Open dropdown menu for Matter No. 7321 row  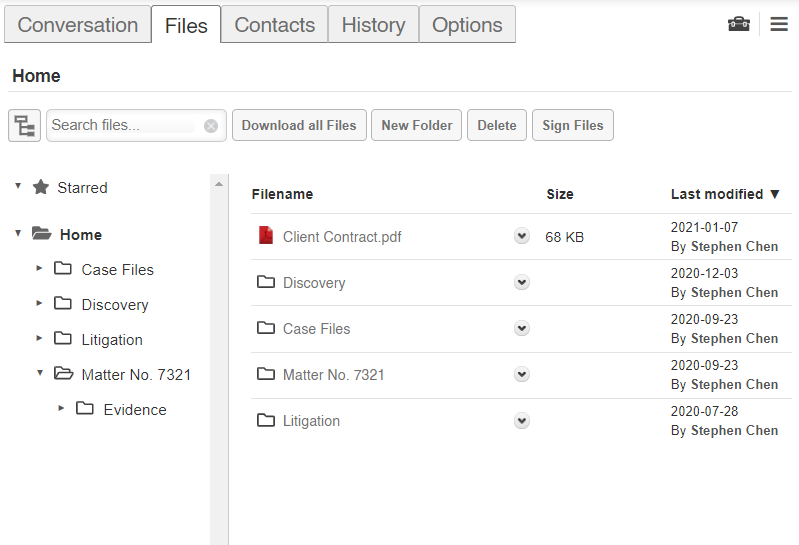521,374
